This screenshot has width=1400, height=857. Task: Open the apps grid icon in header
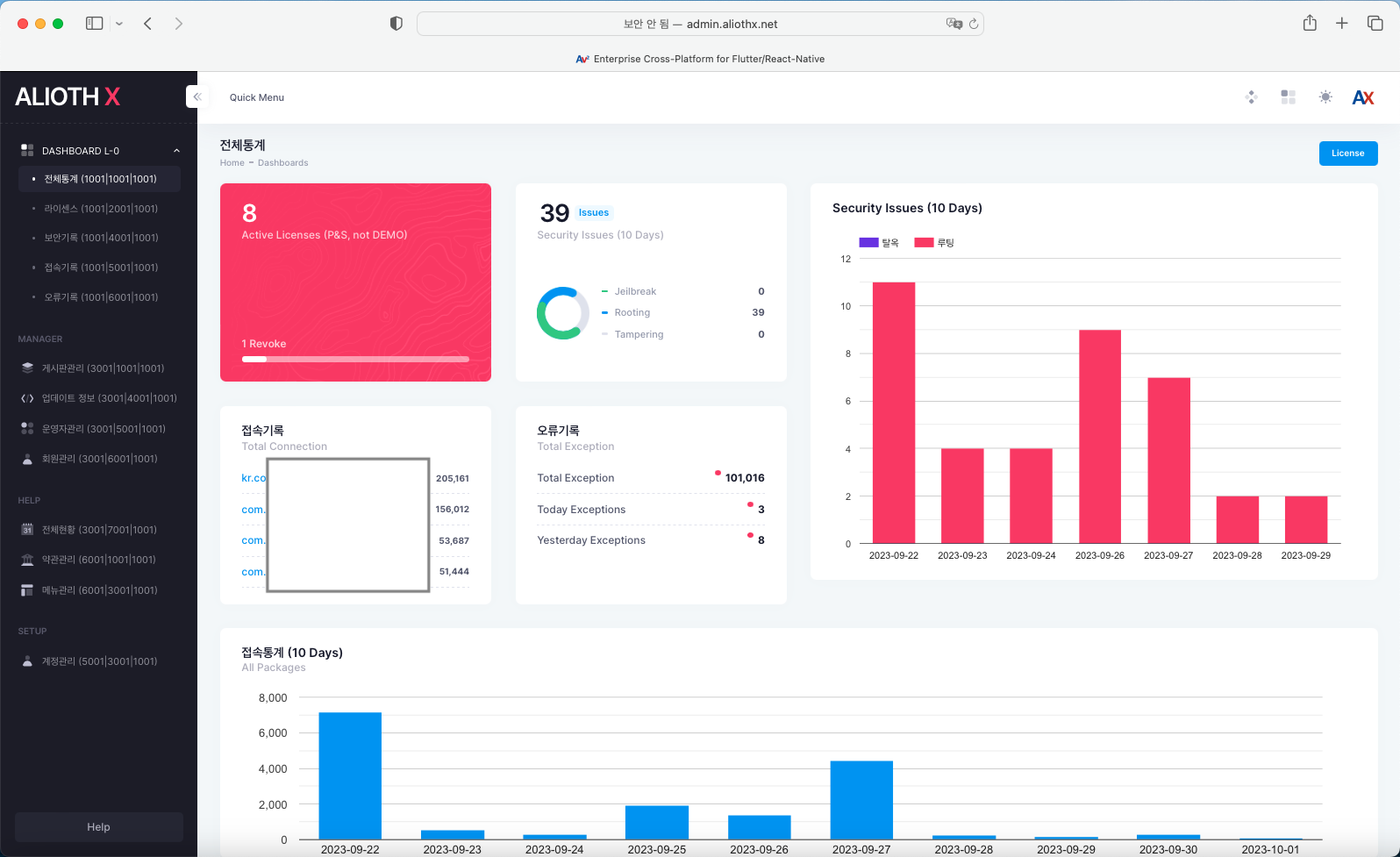click(1288, 97)
